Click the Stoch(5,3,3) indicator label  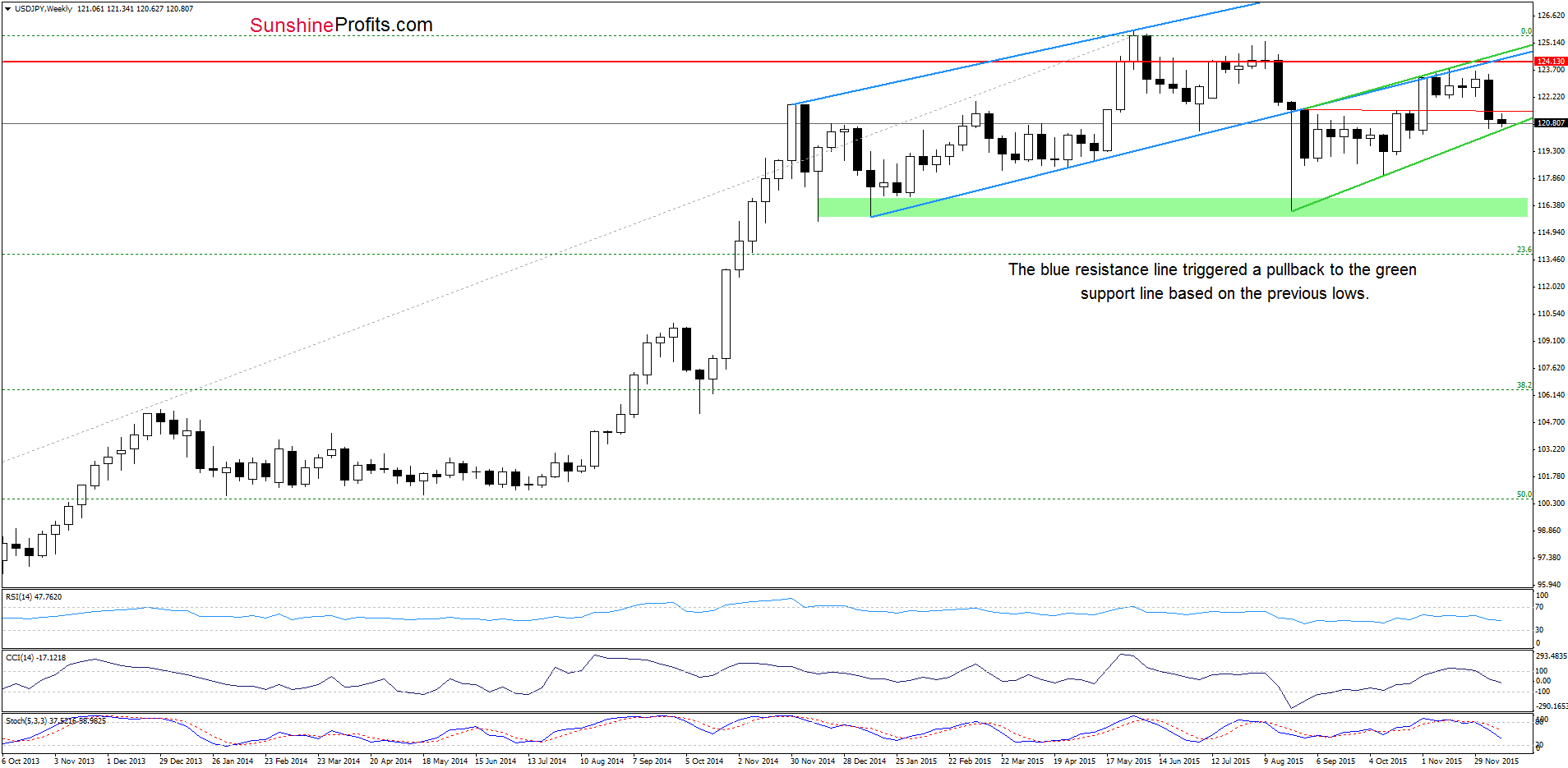click(x=56, y=720)
